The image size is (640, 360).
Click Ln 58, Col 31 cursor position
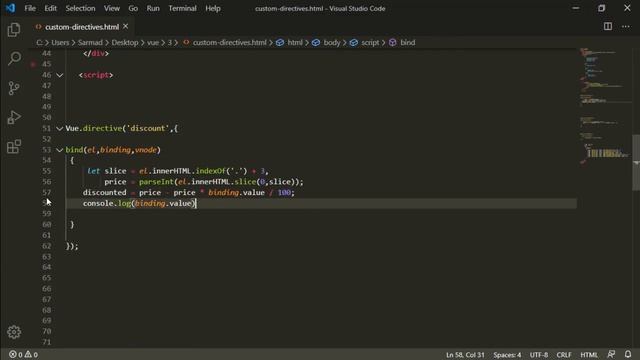(465, 355)
